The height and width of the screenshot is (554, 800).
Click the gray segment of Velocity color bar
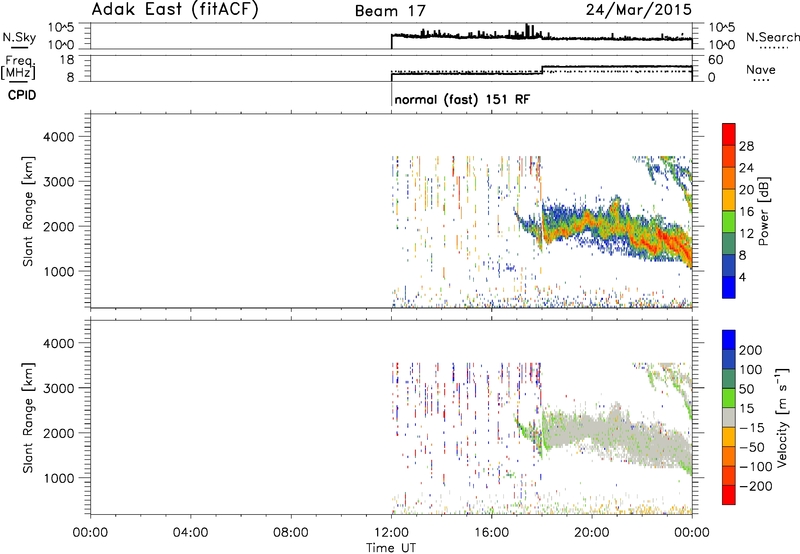pos(729,417)
